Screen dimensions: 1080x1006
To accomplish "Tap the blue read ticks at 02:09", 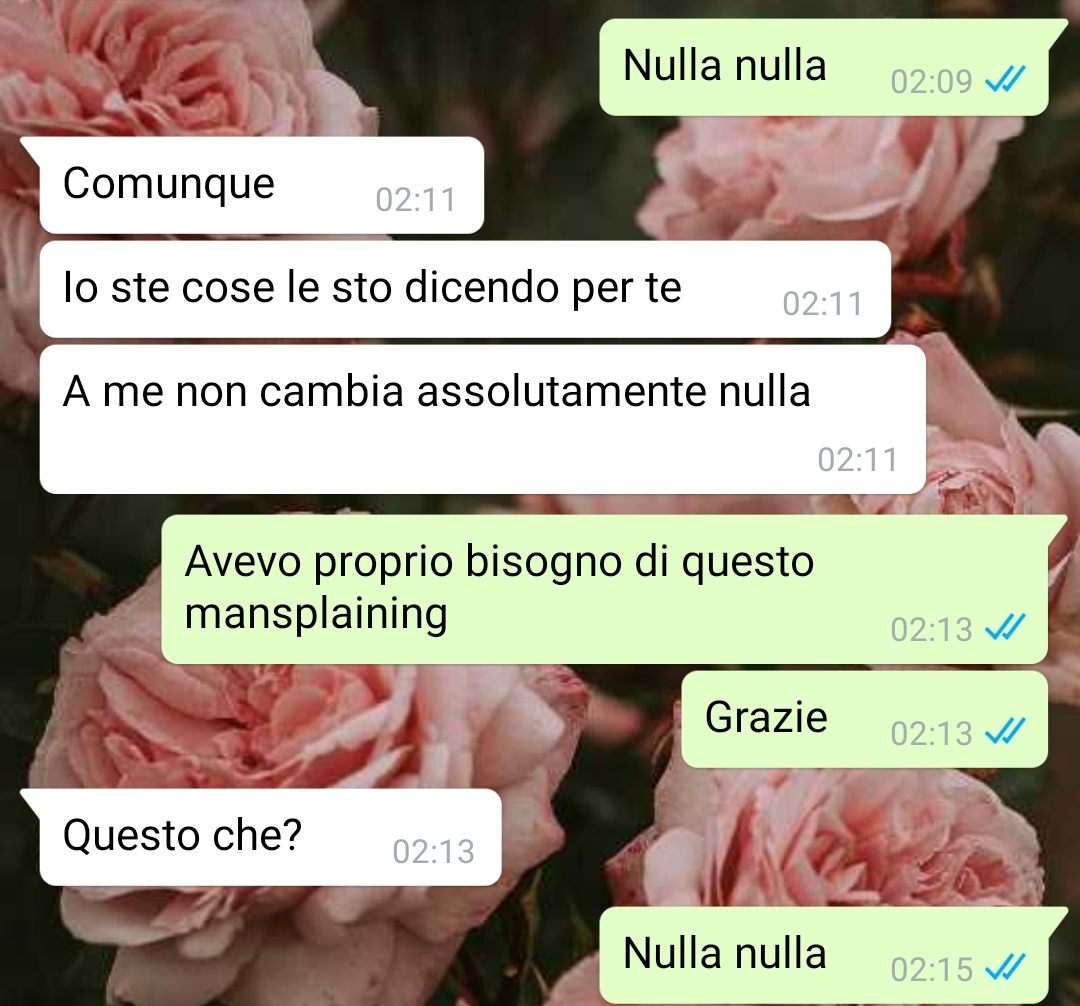I will (x=1005, y=79).
